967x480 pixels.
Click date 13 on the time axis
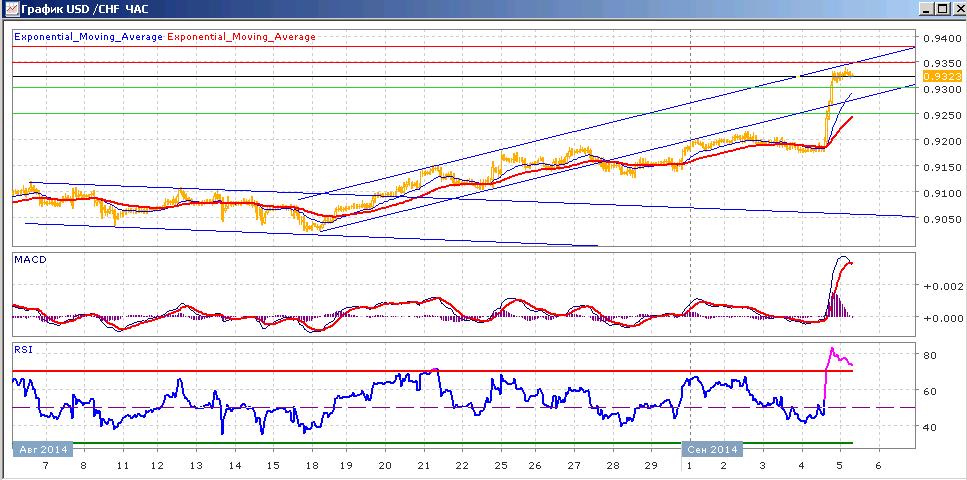195,465
